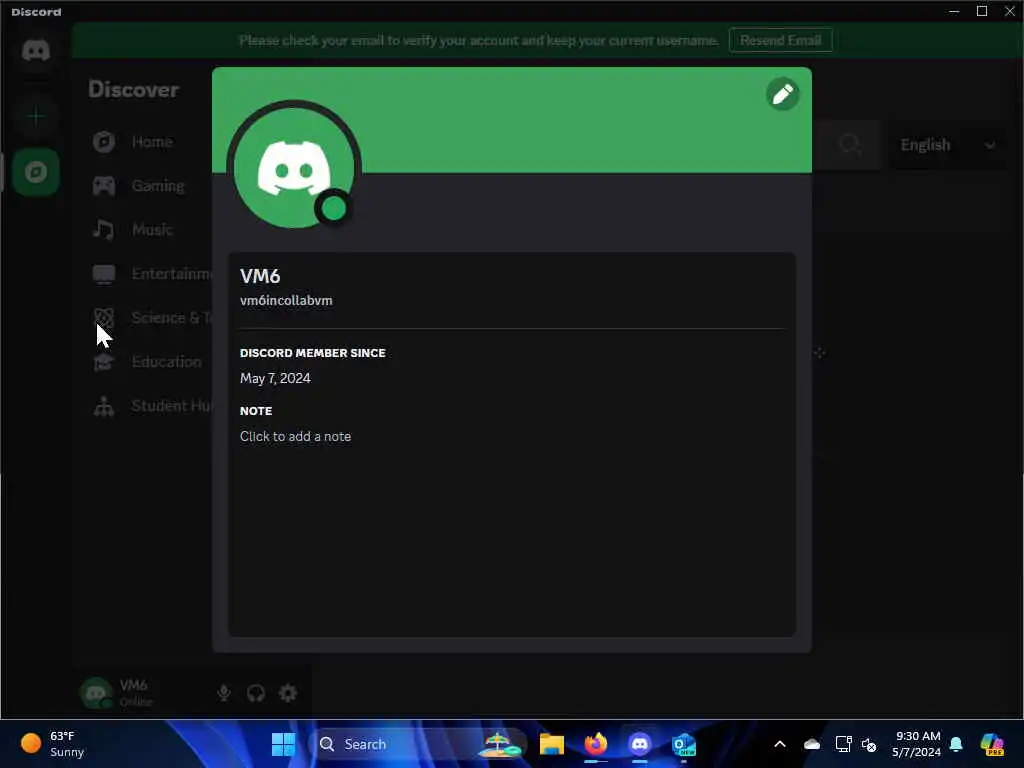Viewport: 1024px width, 768px height.
Task: Open Discord direct messages home icon
Action: [36, 50]
